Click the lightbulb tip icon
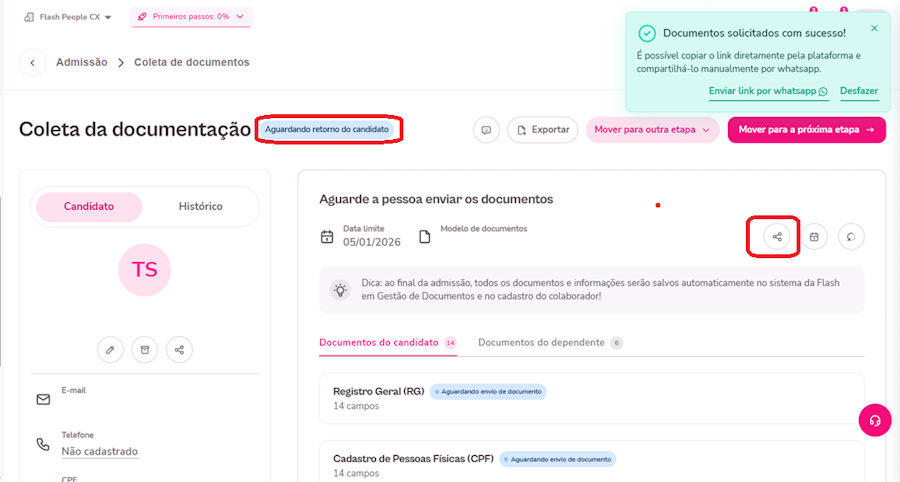900x482 pixels. click(340, 290)
